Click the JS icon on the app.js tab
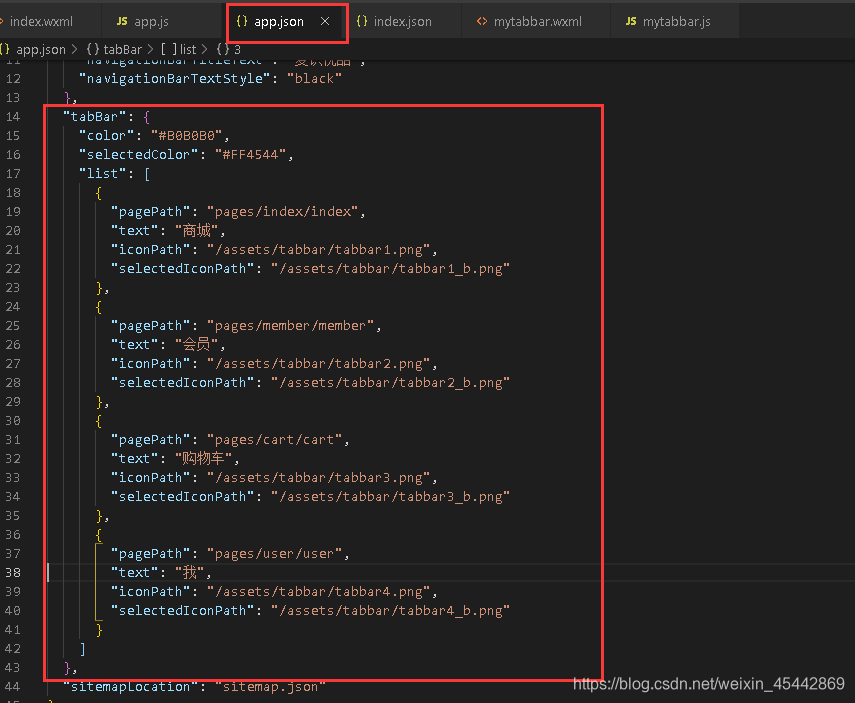 click(x=120, y=20)
